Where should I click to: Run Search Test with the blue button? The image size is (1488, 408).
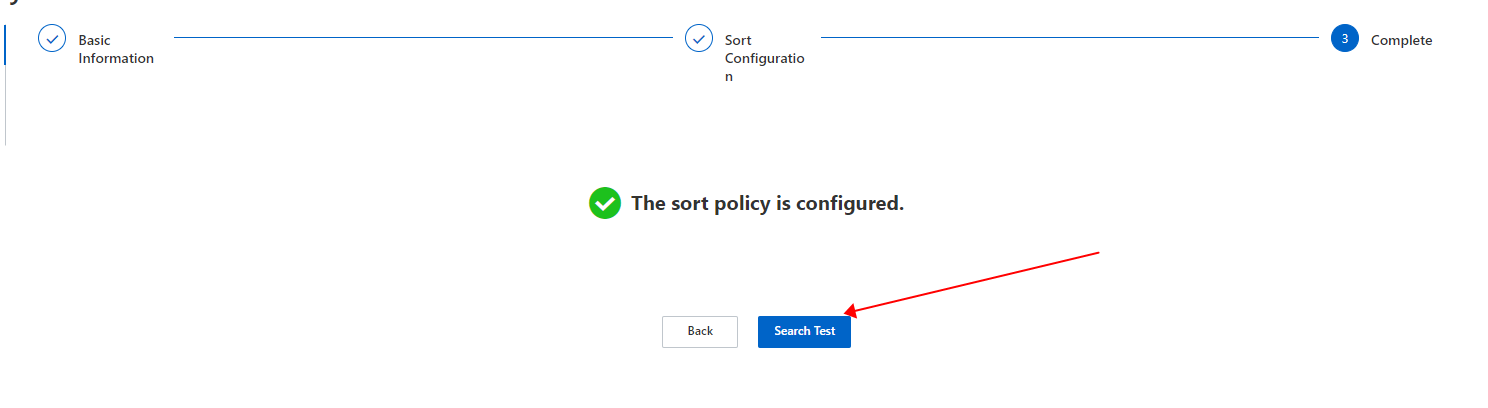coord(804,331)
